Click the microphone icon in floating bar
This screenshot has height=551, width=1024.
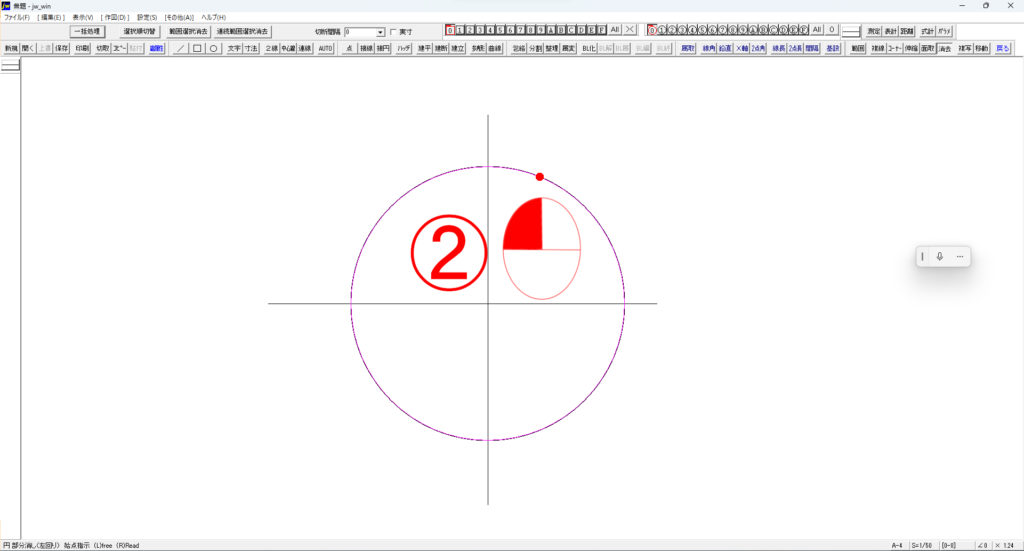point(940,257)
